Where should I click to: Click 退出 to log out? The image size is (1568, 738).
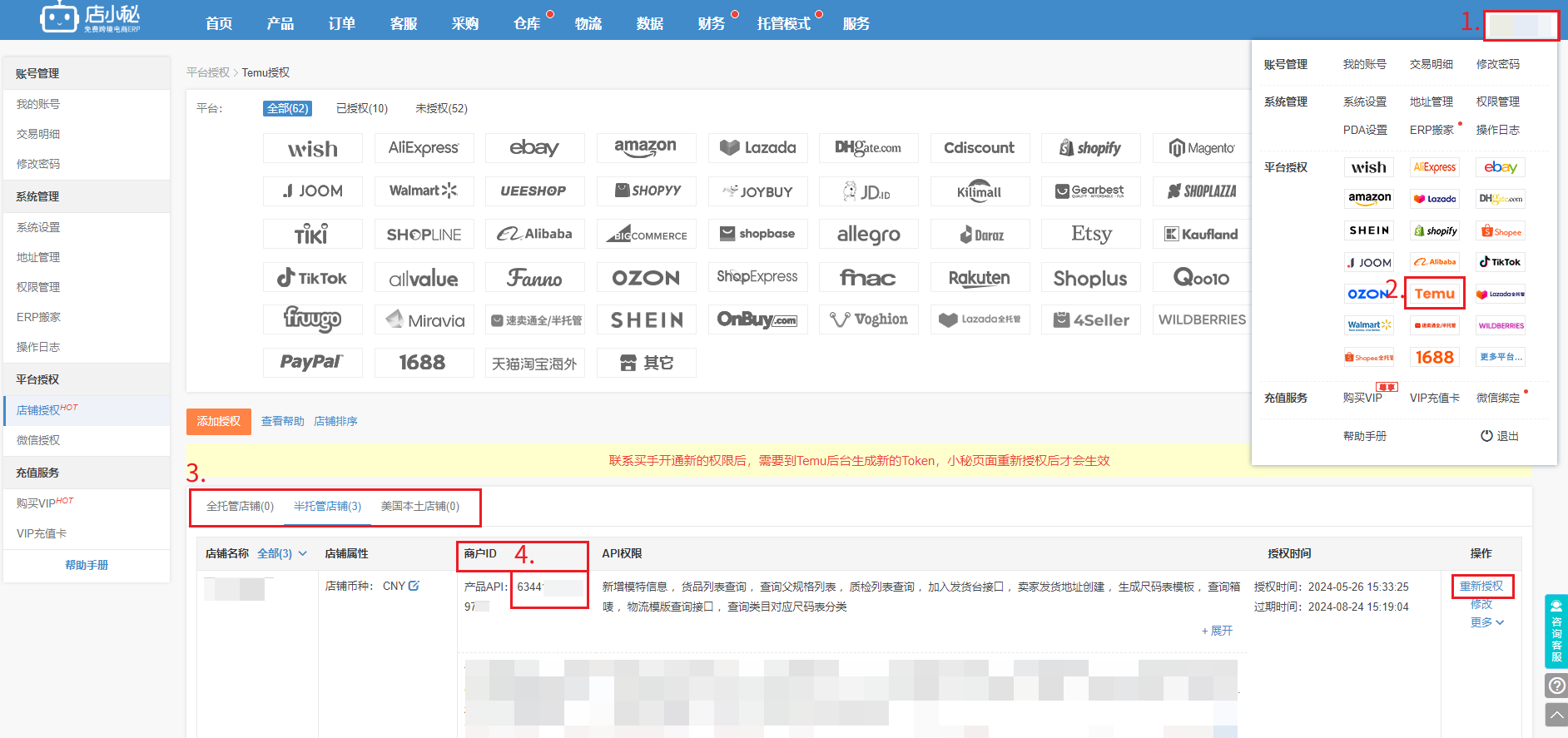[1507, 436]
